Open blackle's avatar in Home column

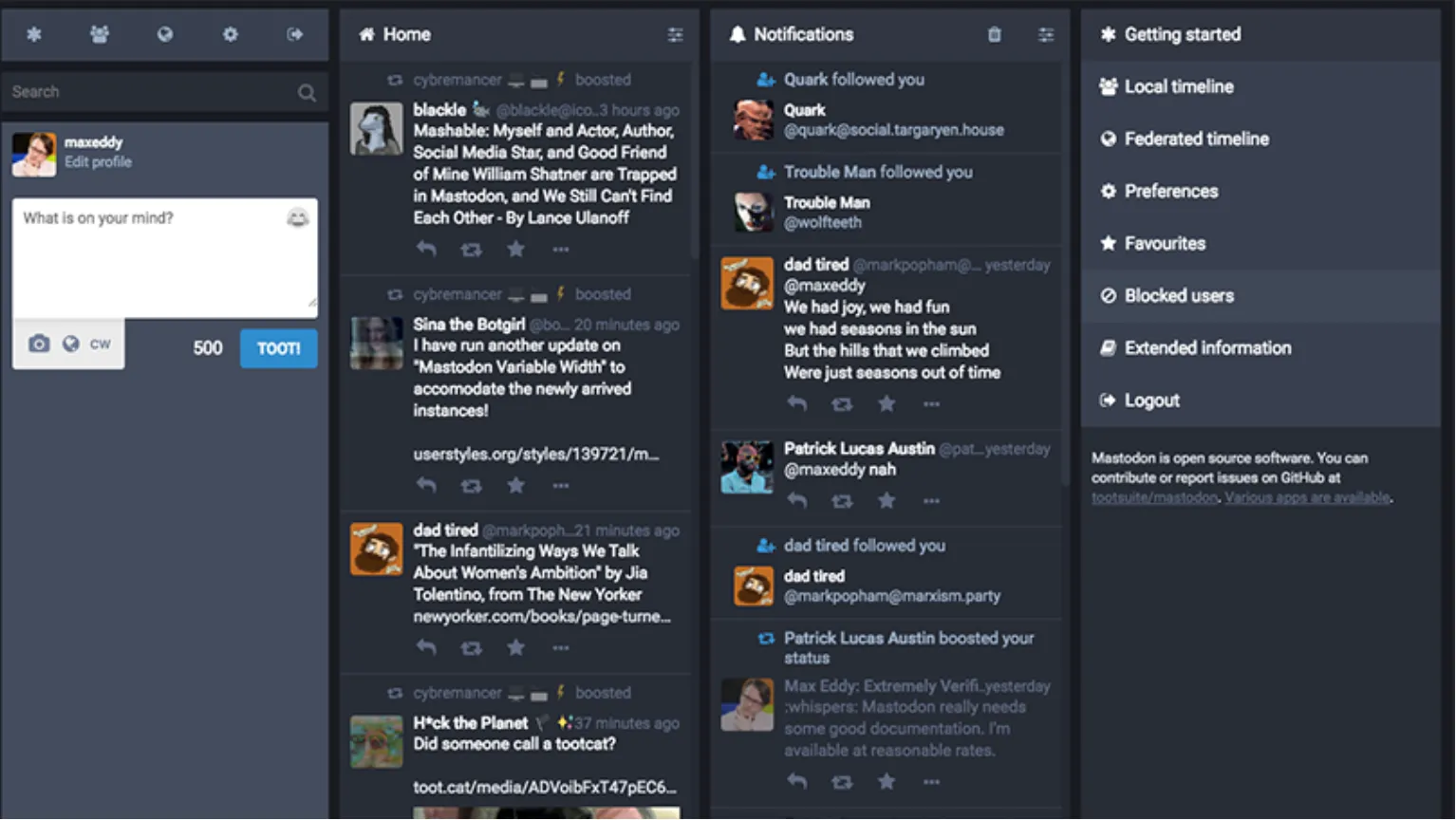click(x=377, y=128)
